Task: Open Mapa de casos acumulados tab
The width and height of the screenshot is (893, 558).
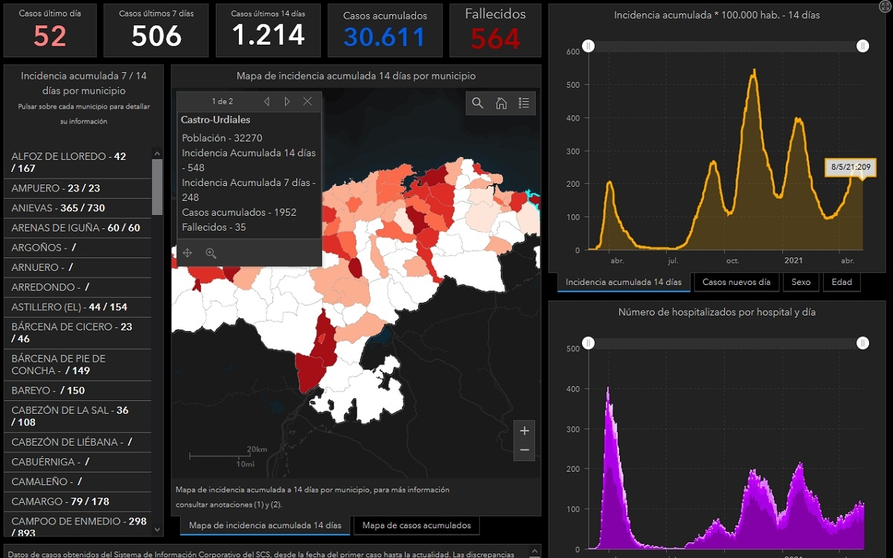Action: click(x=417, y=526)
